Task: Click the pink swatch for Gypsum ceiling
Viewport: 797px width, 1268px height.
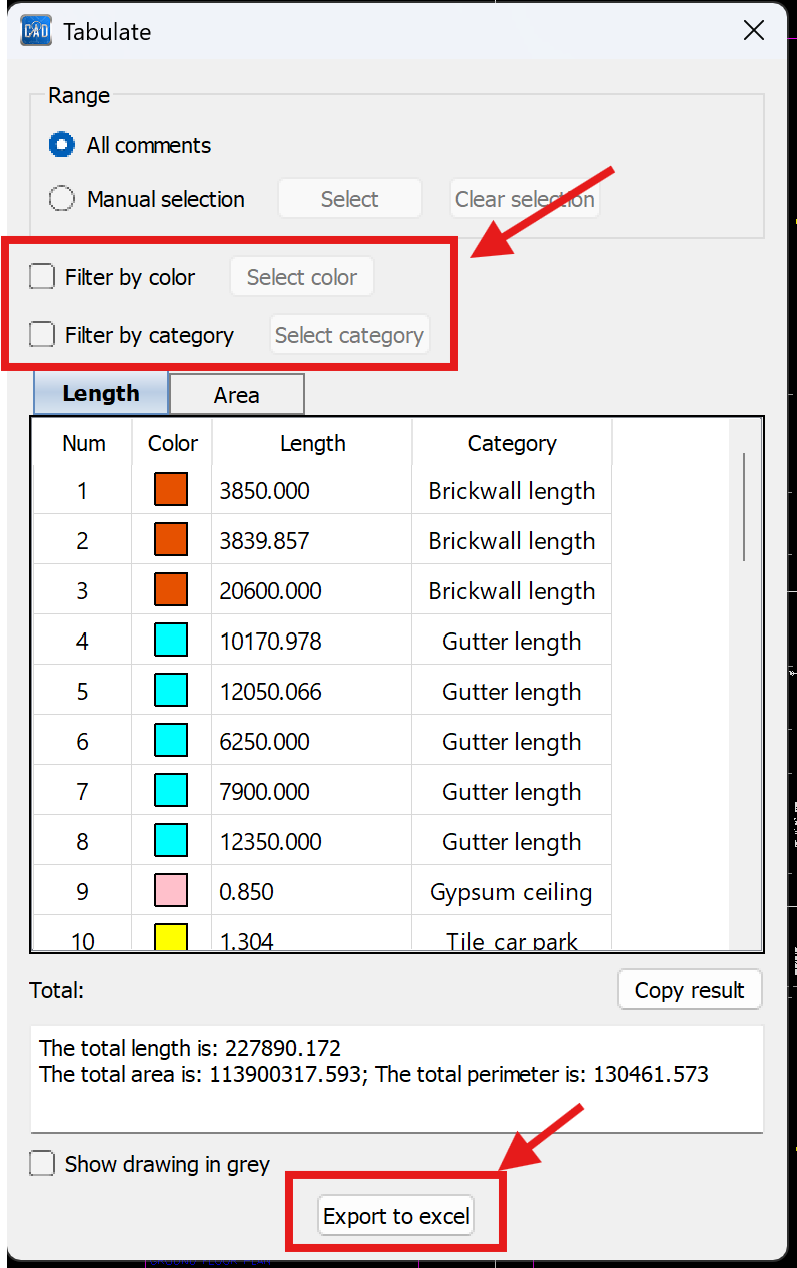Action: coord(171,891)
